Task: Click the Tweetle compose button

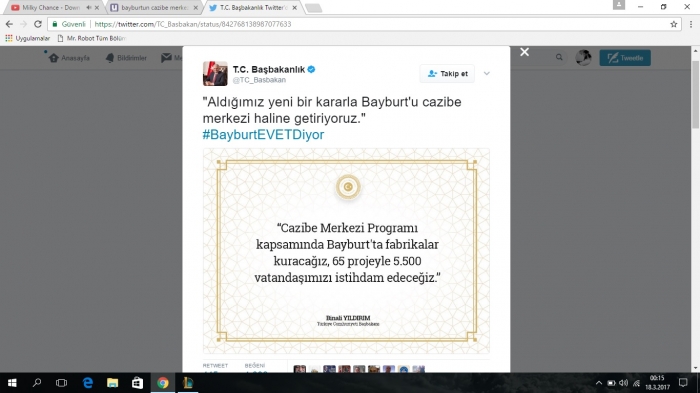Action: 625,58
